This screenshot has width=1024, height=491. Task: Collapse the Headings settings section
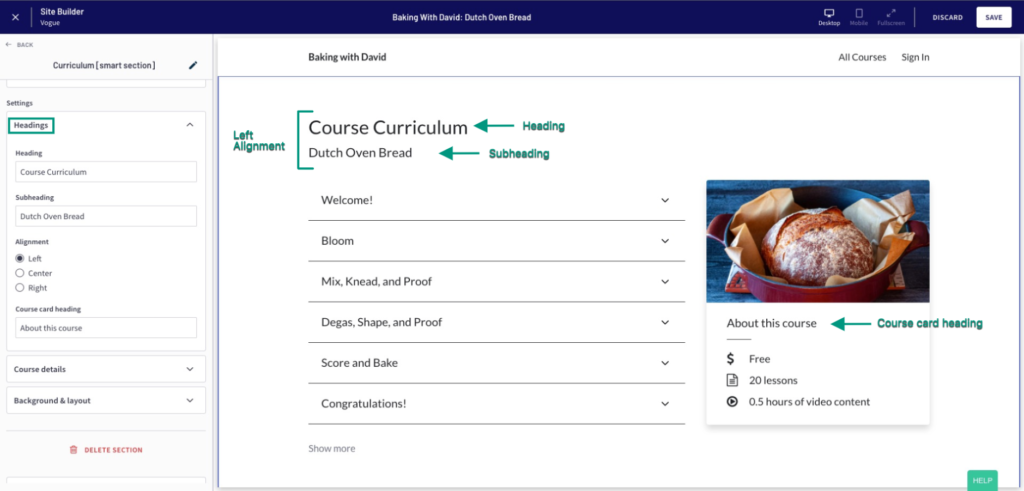click(x=190, y=125)
